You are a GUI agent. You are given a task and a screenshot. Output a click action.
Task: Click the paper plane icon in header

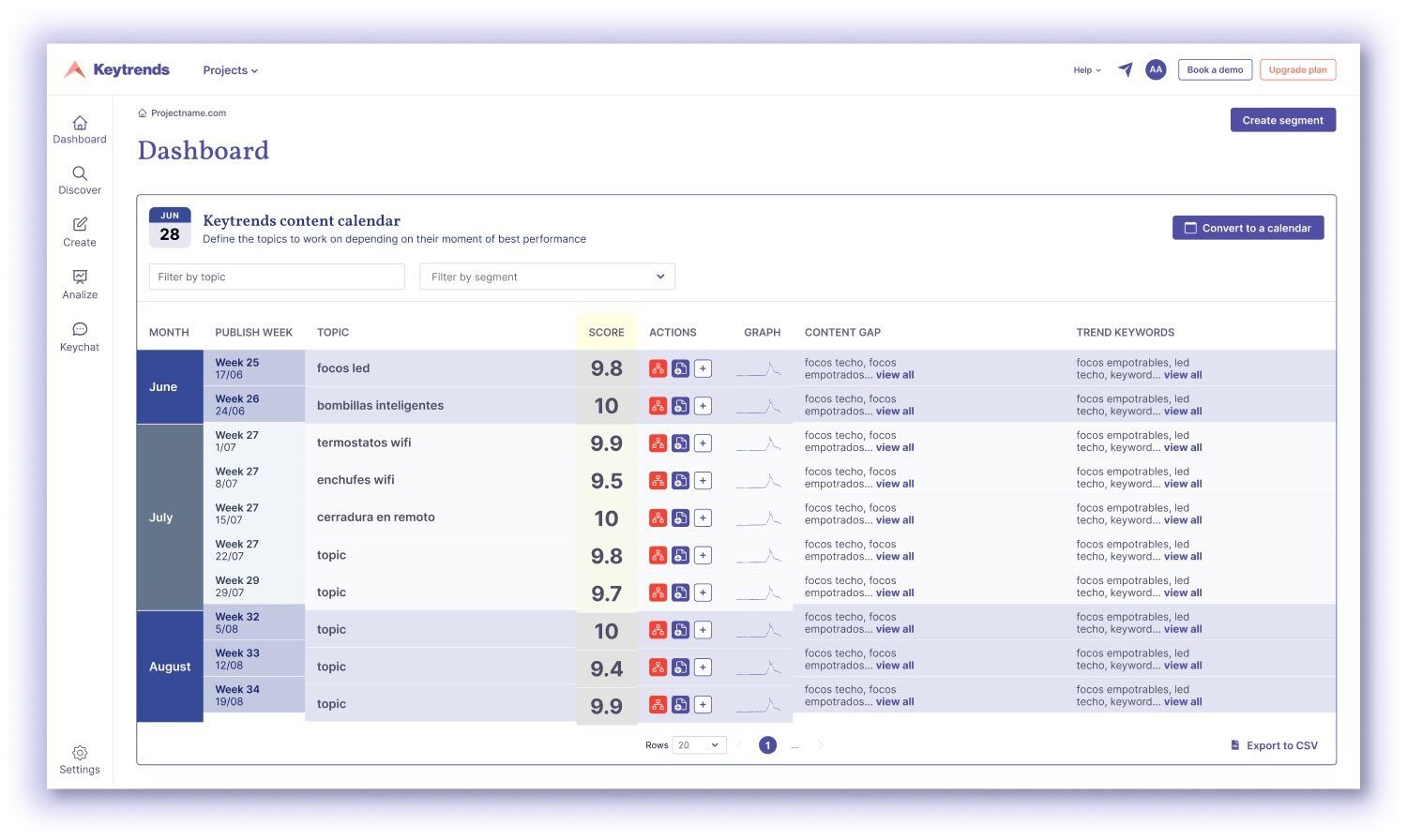(x=1126, y=69)
